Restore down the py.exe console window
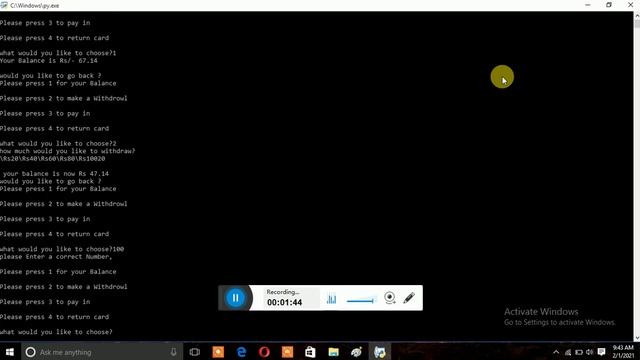Viewport: 640px width, 360px height. click(x=609, y=5)
